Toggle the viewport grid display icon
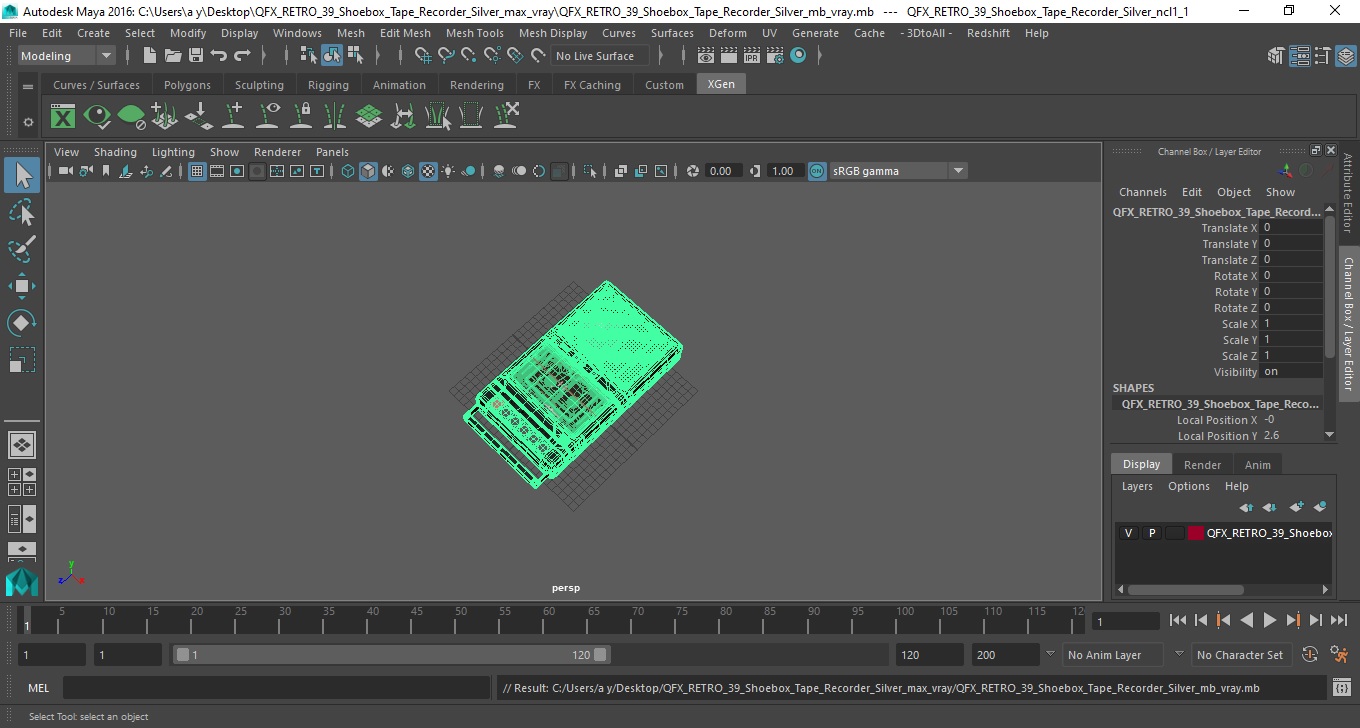Screen dimensions: 1360x728 [197, 171]
